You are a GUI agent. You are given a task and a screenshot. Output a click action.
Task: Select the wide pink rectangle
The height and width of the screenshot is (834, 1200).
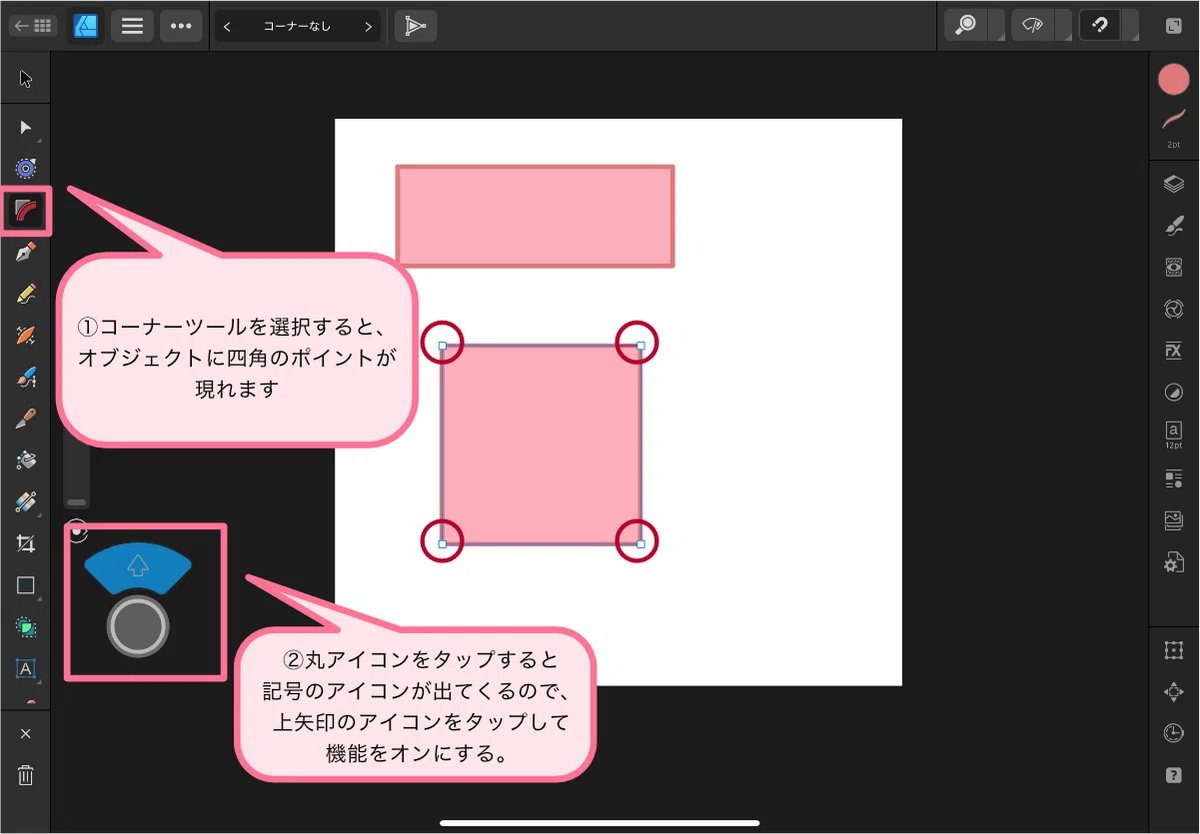(535, 216)
